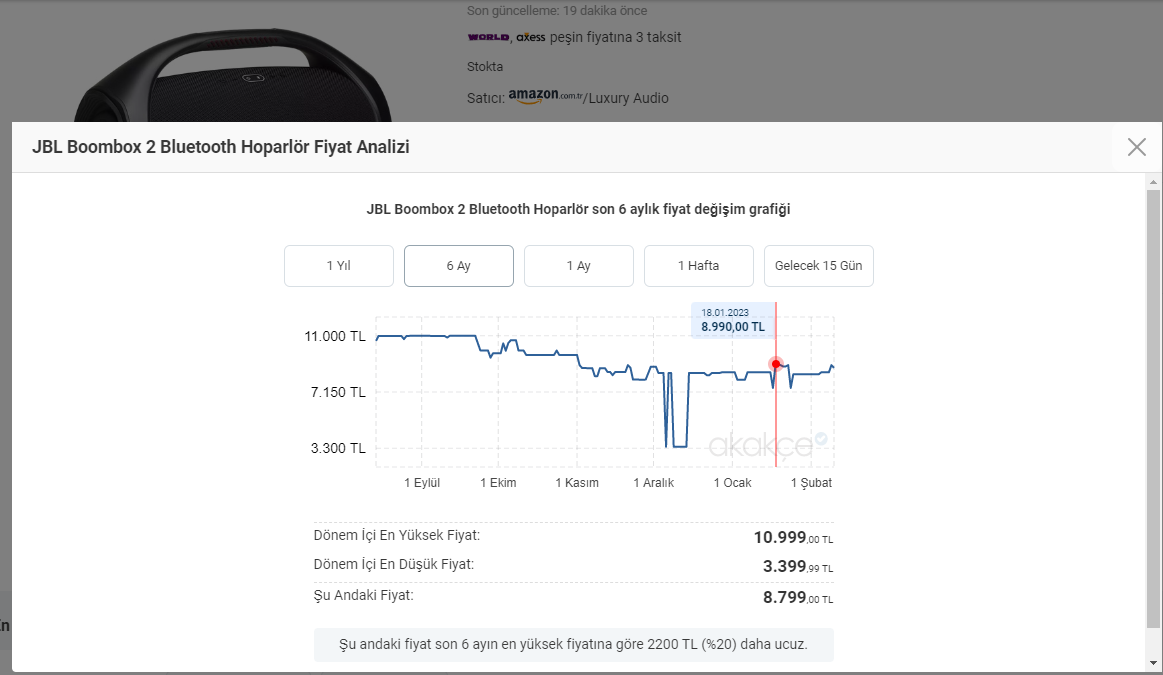
Task: Click the World card logo
Action: 488,37
